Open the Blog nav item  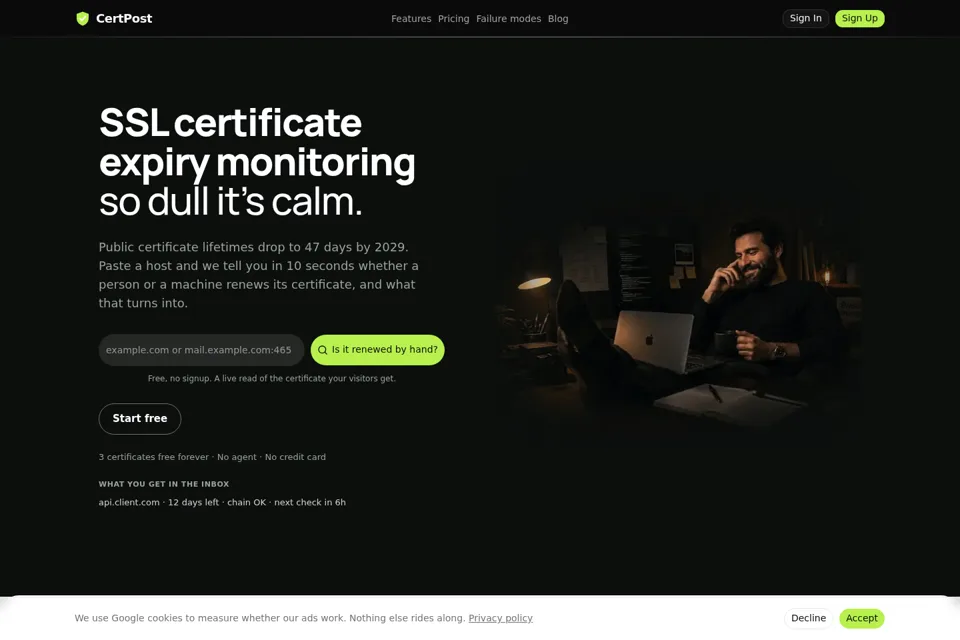558,19
